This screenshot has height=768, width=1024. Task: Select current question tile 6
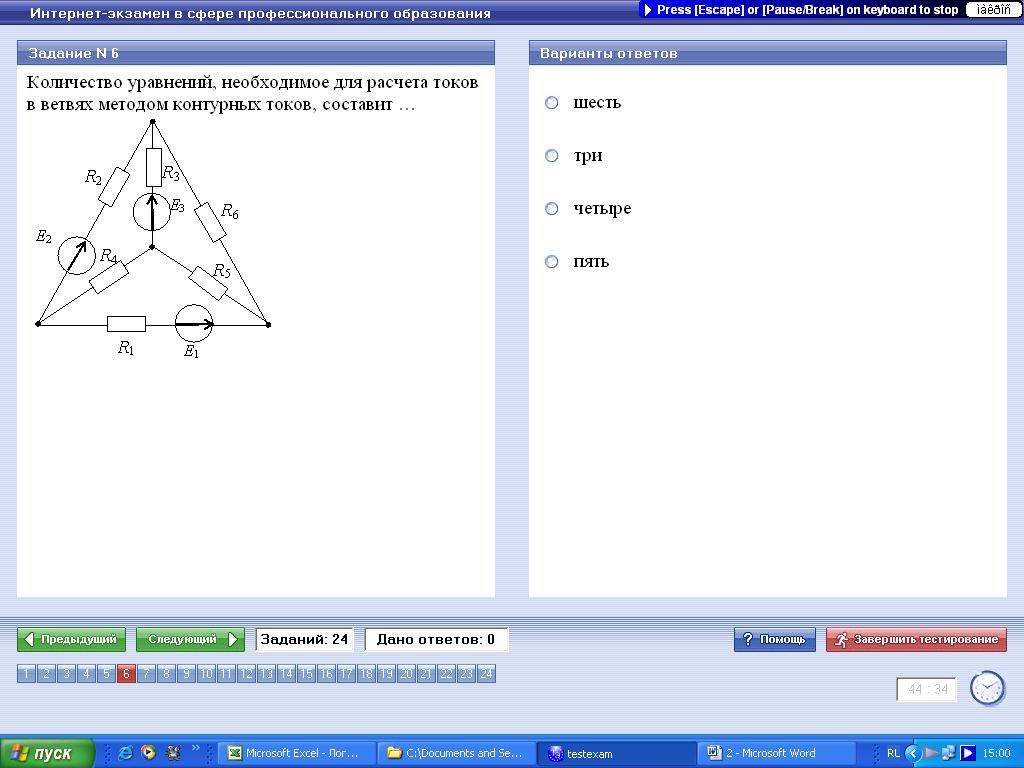[x=126, y=673]
